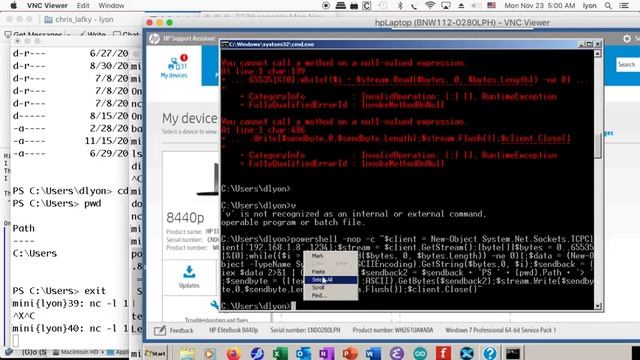The image size is (640, 360).
Task: Open the Arduino taskbar icon
Action: (420, 353)
